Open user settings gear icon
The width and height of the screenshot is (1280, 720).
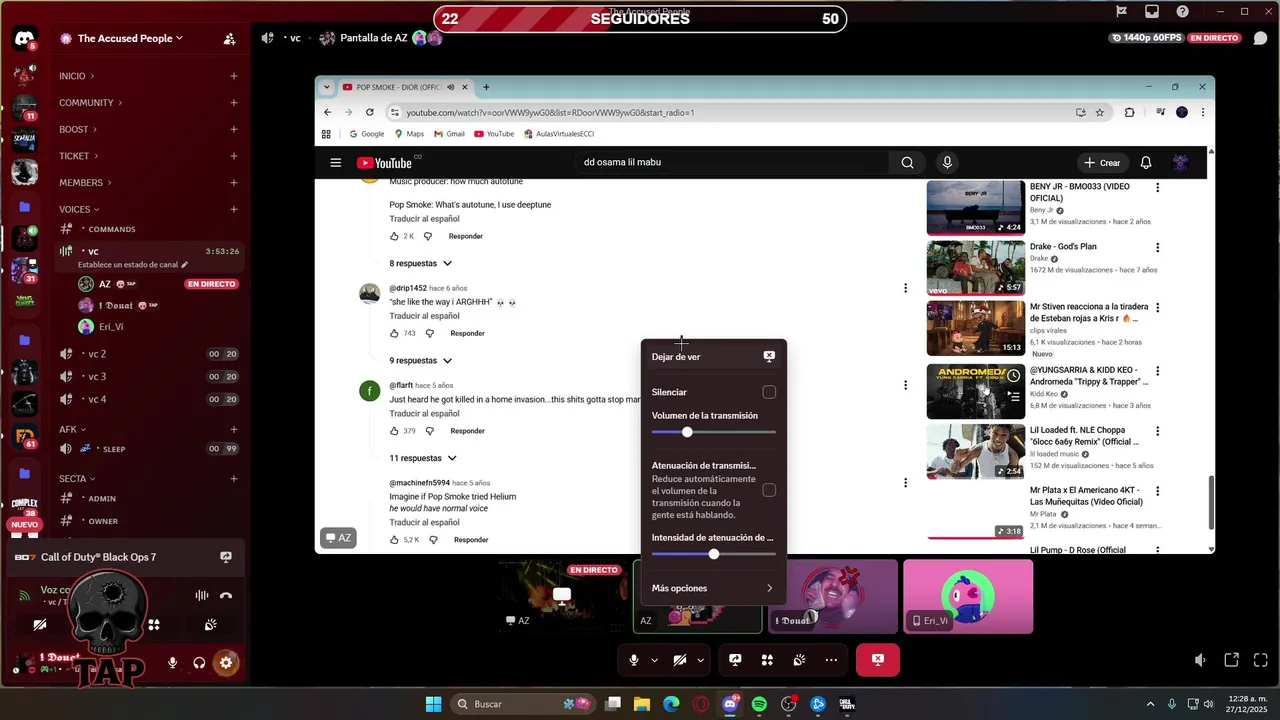(x=226, y=662)
